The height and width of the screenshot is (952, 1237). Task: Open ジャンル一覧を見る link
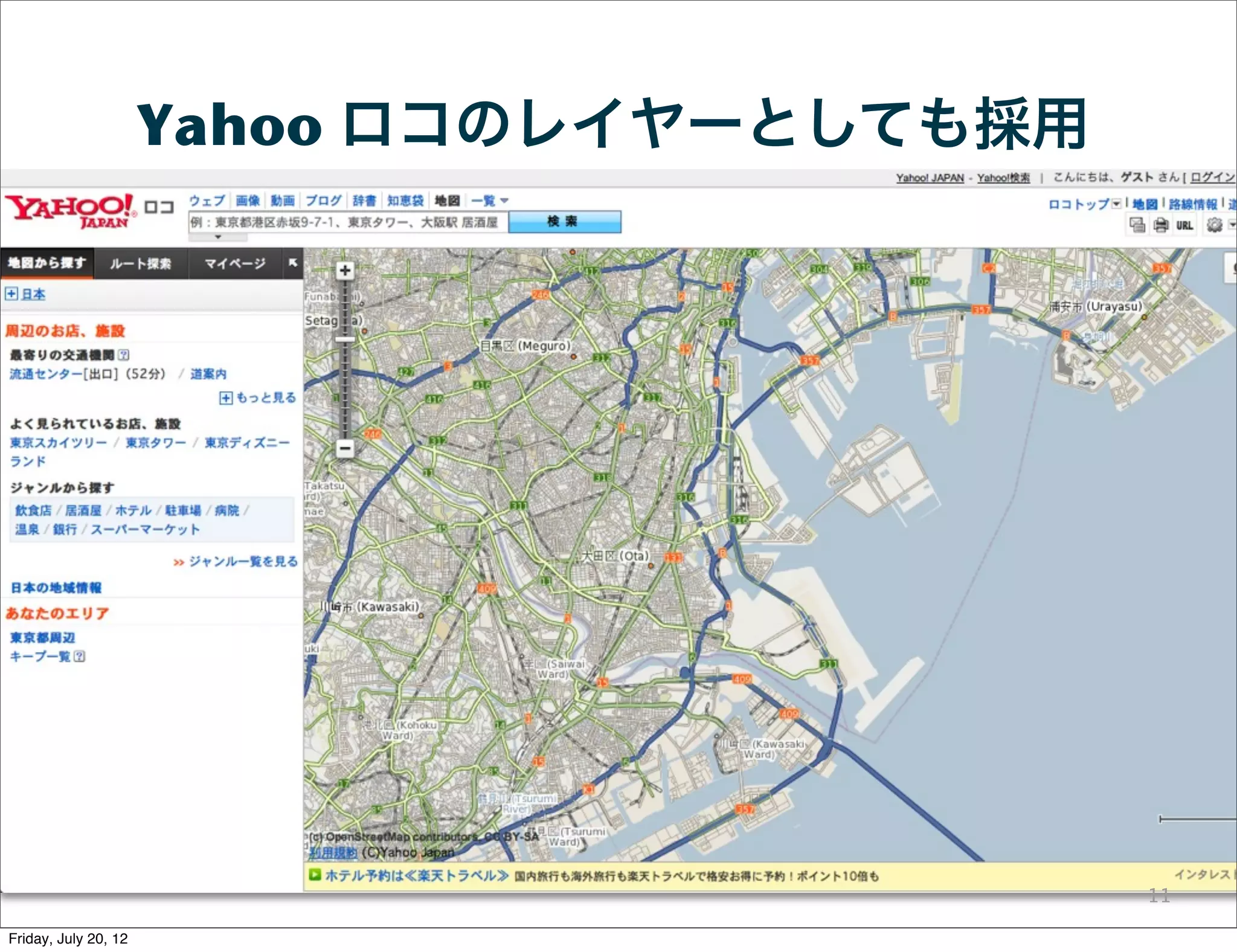(243, 561)
